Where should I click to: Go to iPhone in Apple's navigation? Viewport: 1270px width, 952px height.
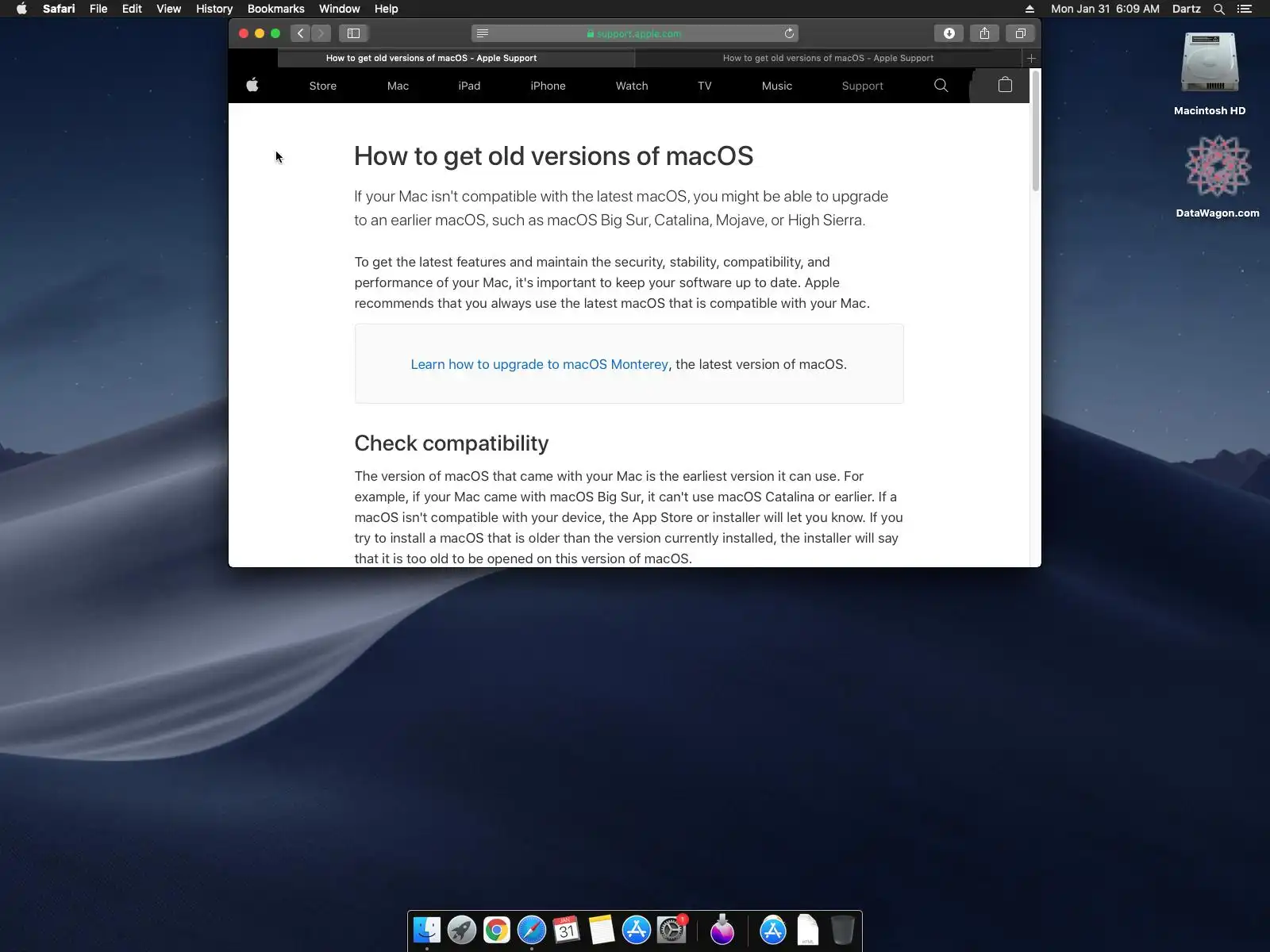pos(548,86)
